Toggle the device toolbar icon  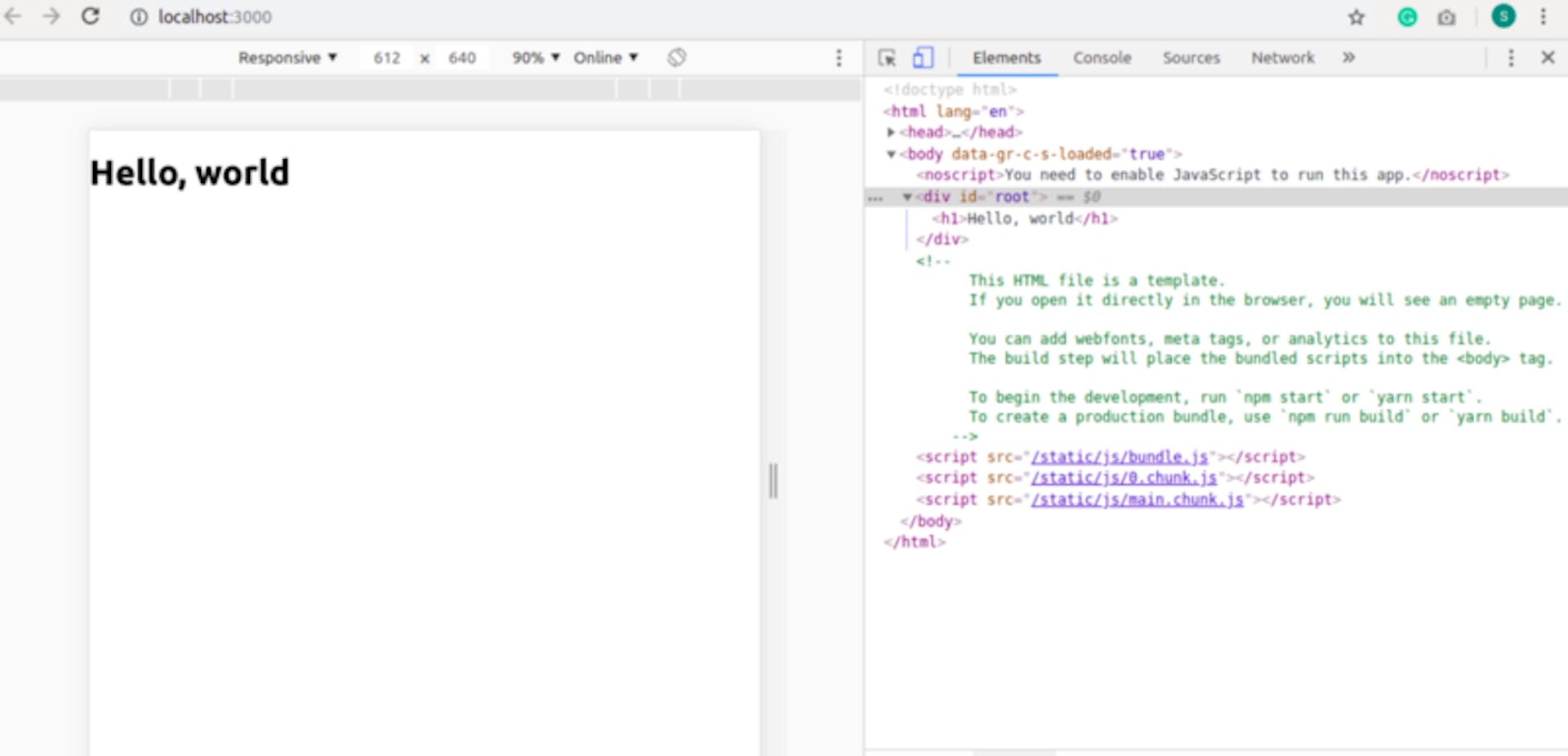[923, 58]
